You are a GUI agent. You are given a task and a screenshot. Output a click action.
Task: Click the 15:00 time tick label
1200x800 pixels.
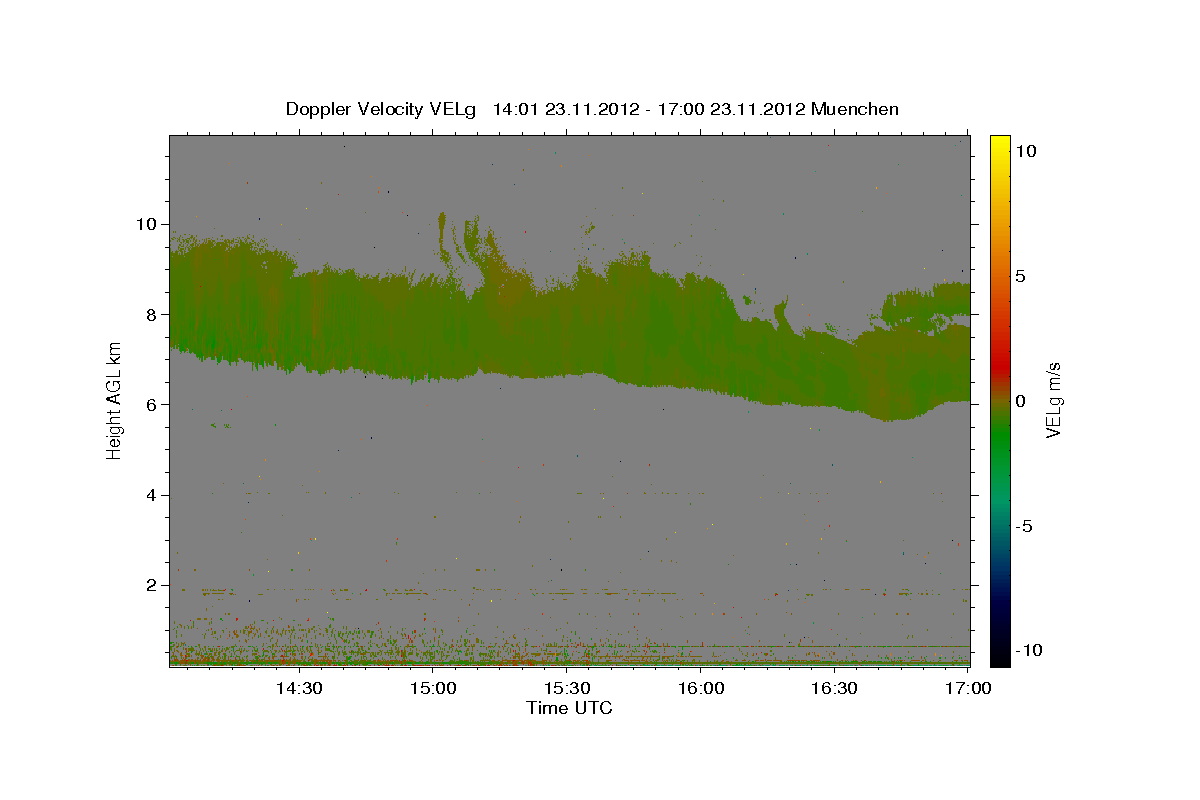(433, 688)
